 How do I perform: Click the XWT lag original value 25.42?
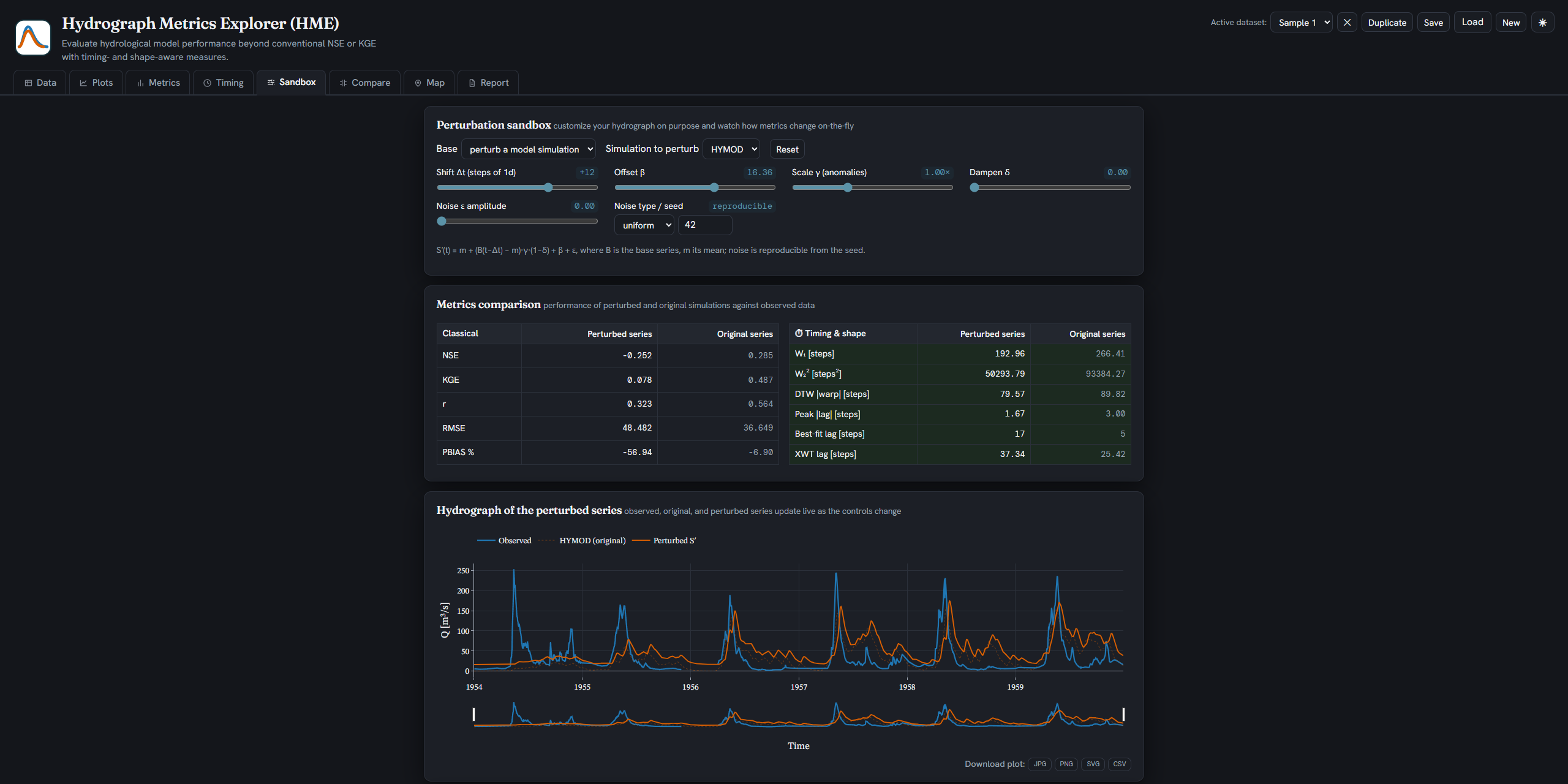[1112, 454]
